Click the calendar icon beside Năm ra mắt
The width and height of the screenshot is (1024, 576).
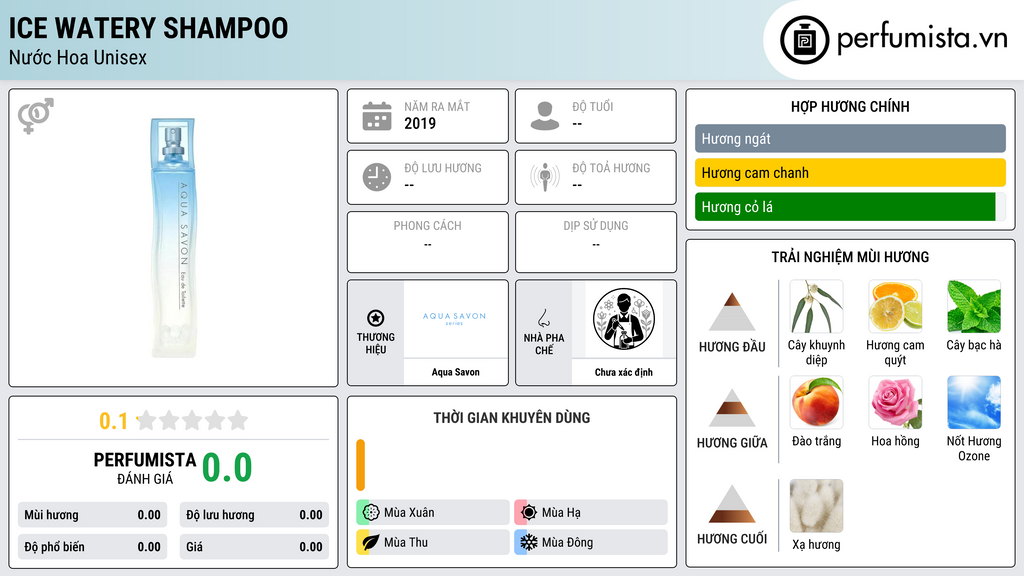377,116
